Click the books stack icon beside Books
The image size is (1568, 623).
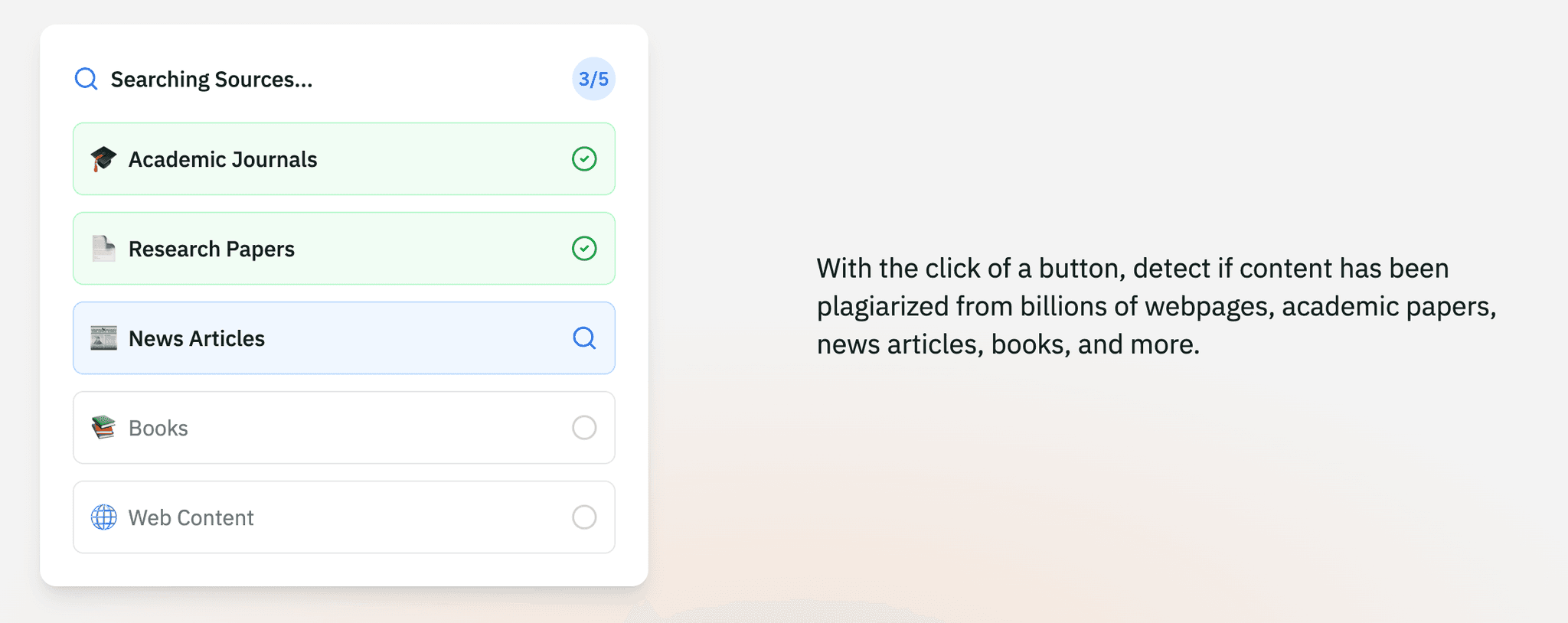pyautogui.click(x=102, y=427)
